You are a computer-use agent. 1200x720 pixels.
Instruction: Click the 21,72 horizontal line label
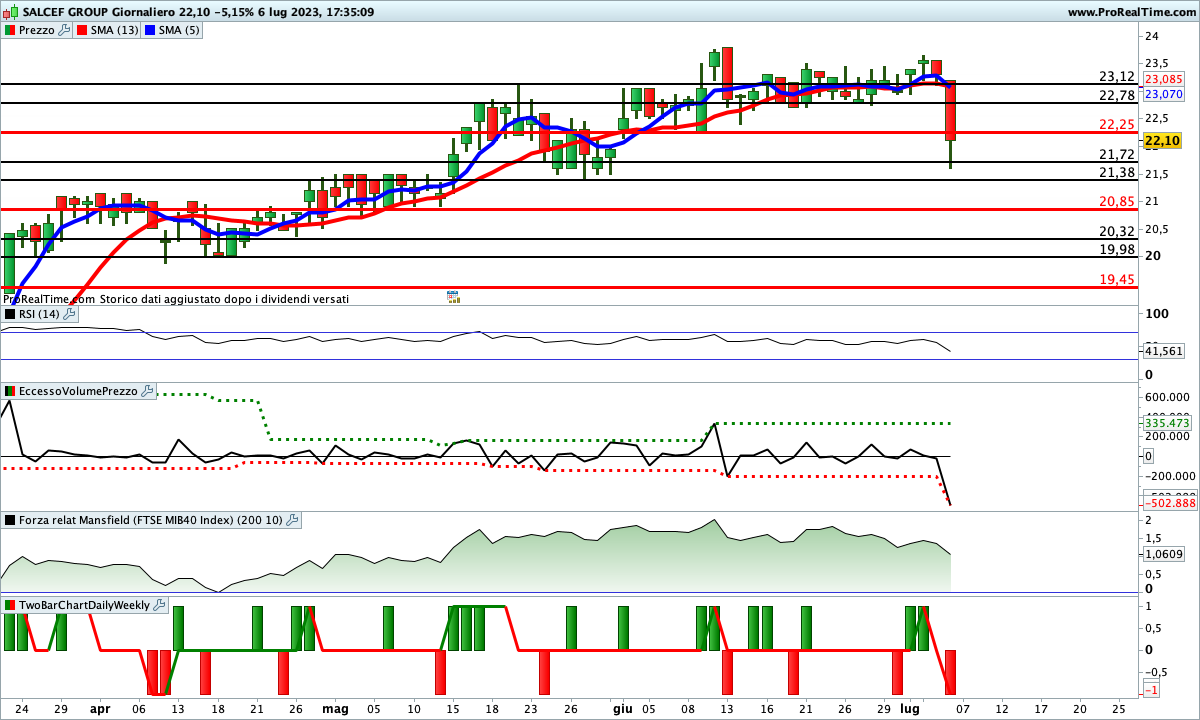pyautogui.click(x=1117, y=155)
